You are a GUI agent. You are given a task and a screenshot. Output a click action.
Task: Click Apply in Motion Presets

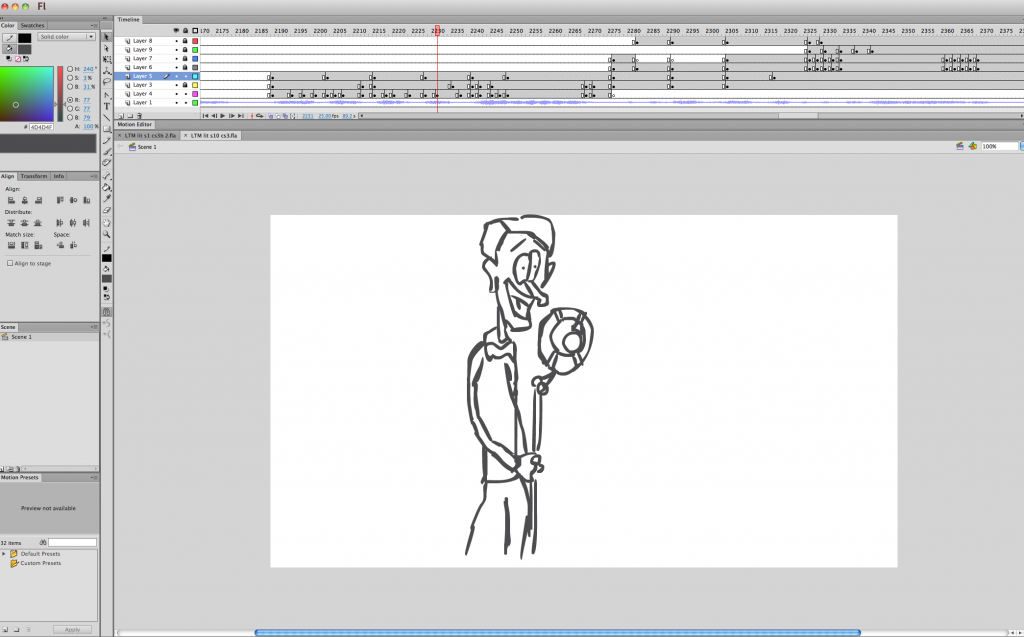(x=72, y=629)
